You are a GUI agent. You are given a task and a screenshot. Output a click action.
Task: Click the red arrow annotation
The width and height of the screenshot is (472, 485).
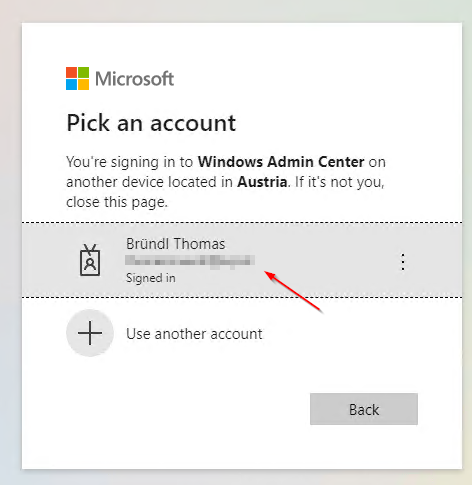[x=293, y=292]
